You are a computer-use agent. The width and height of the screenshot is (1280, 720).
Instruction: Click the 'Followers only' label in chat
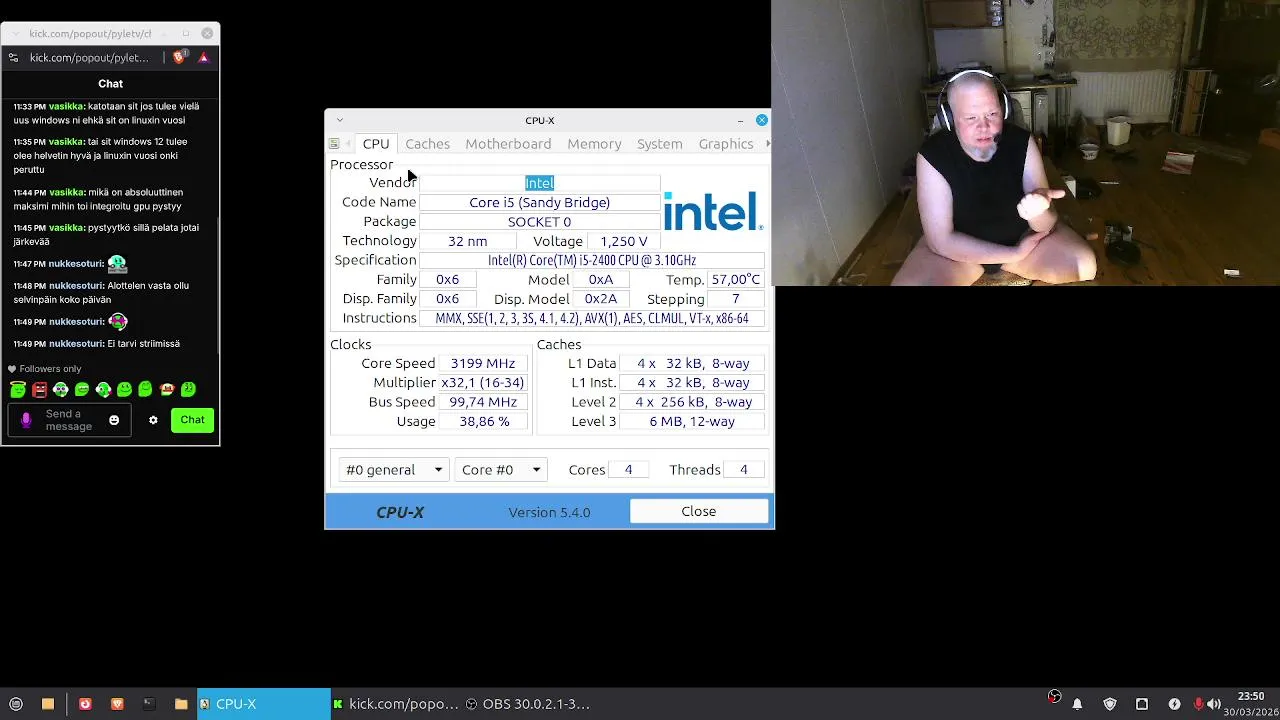coord(50,369)
